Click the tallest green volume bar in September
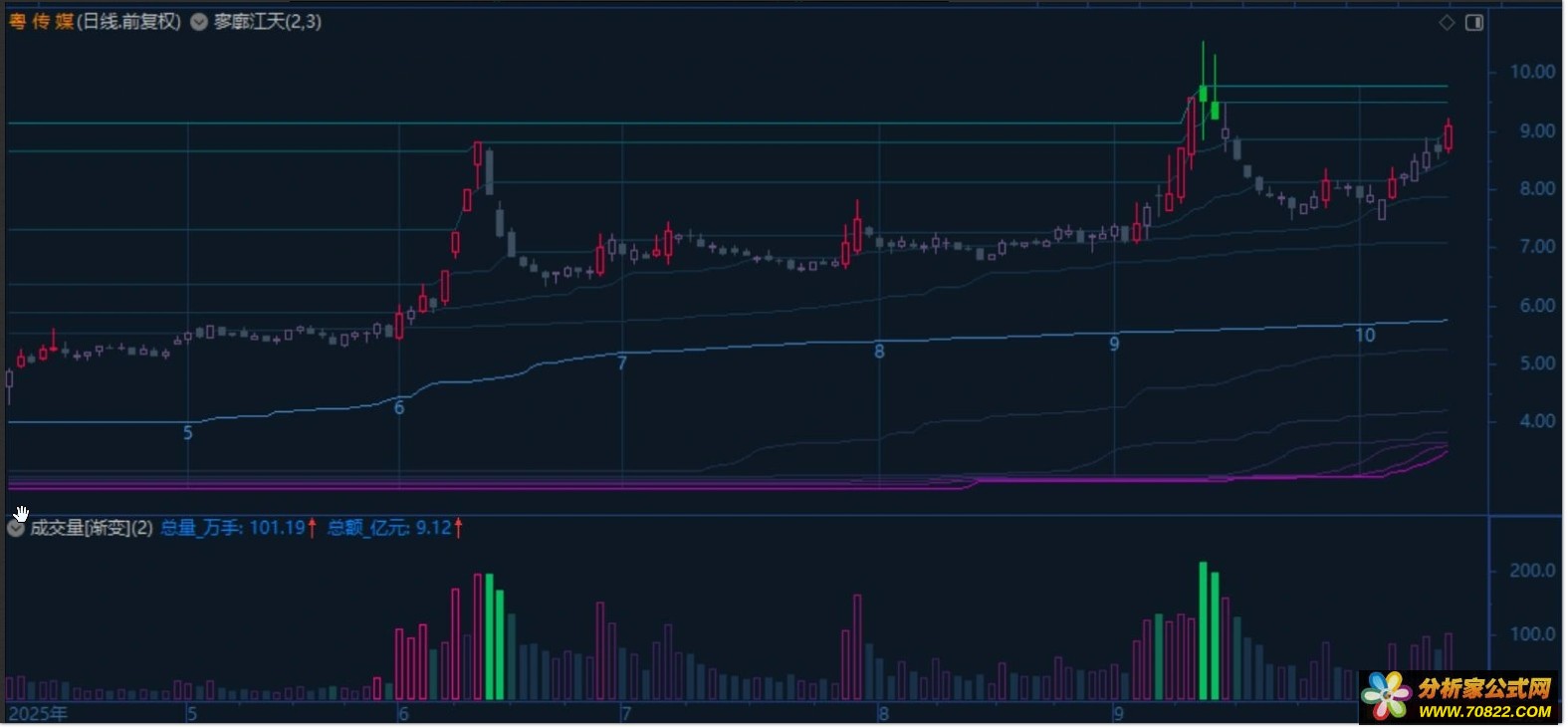 click(1203, 631)
